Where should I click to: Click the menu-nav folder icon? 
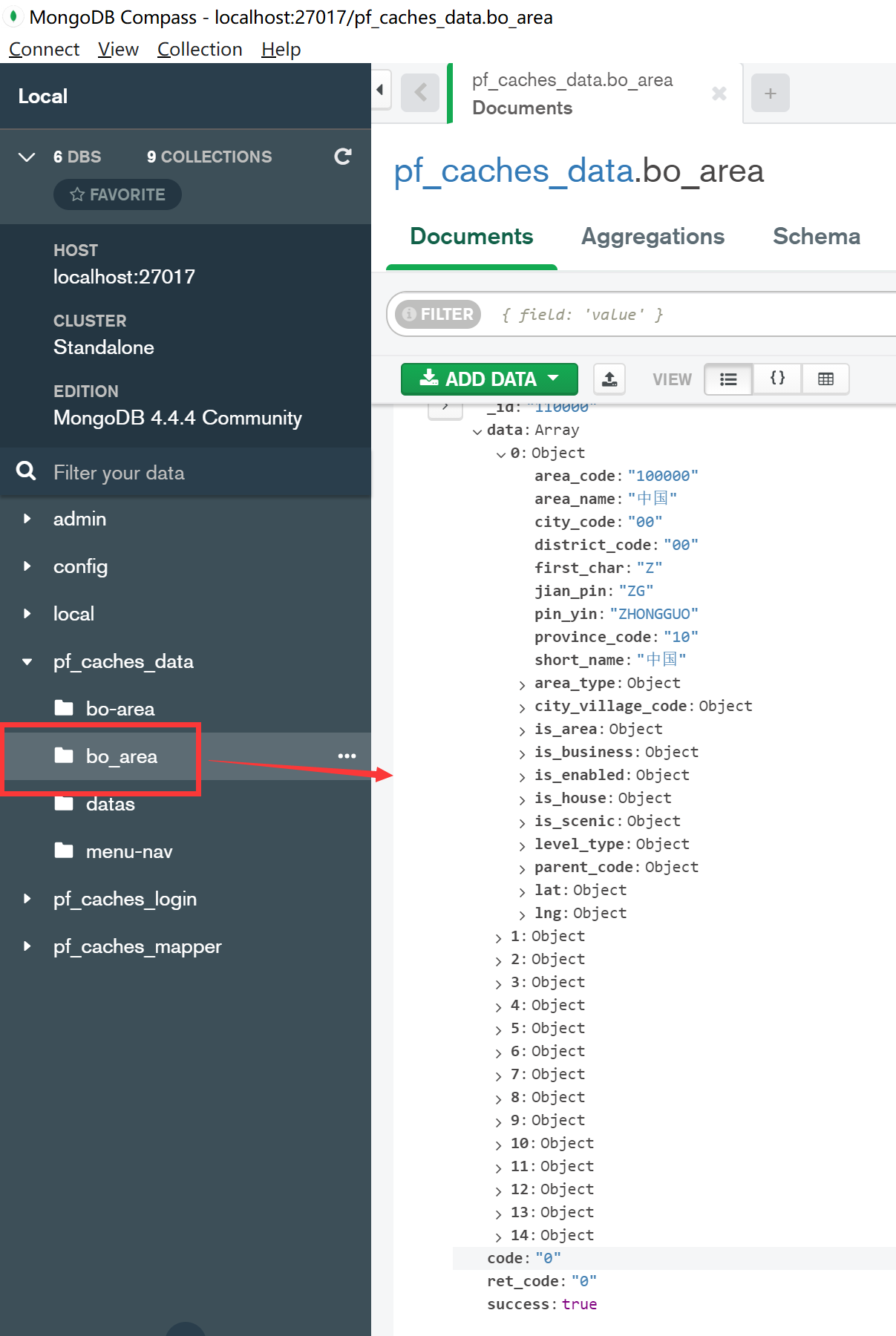[64, 851]
